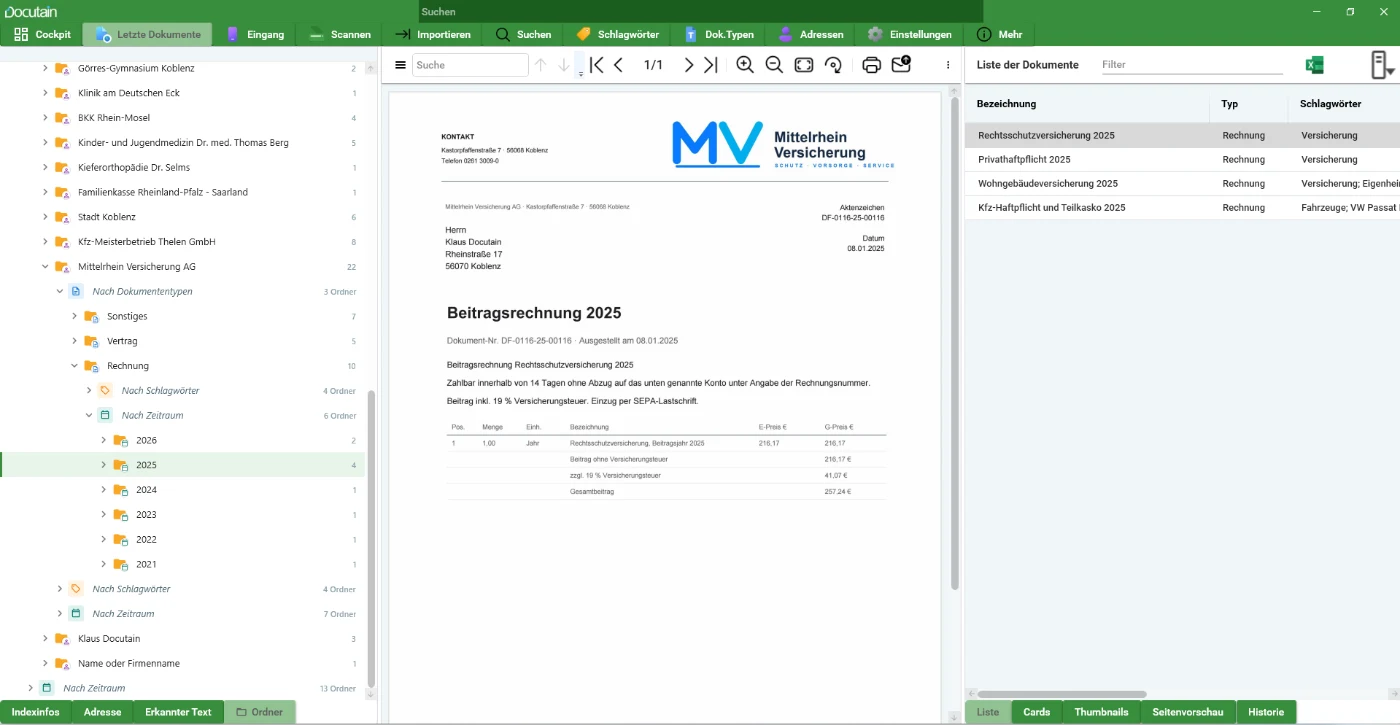This screenshot has height=725, width=1400.
Task: Expand the Vertrag folder
Action: coord(74,341)
